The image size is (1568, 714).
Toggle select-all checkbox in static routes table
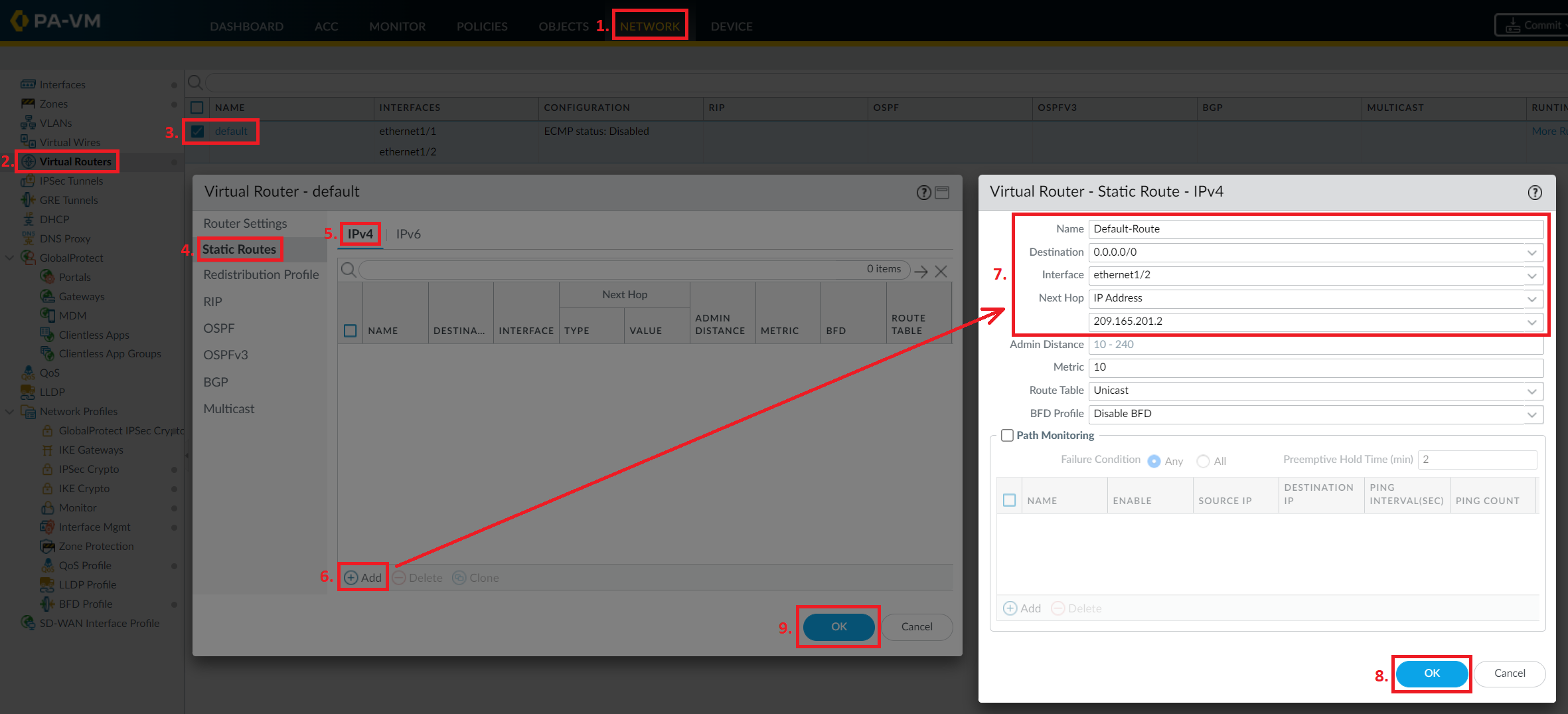point(351,331)
